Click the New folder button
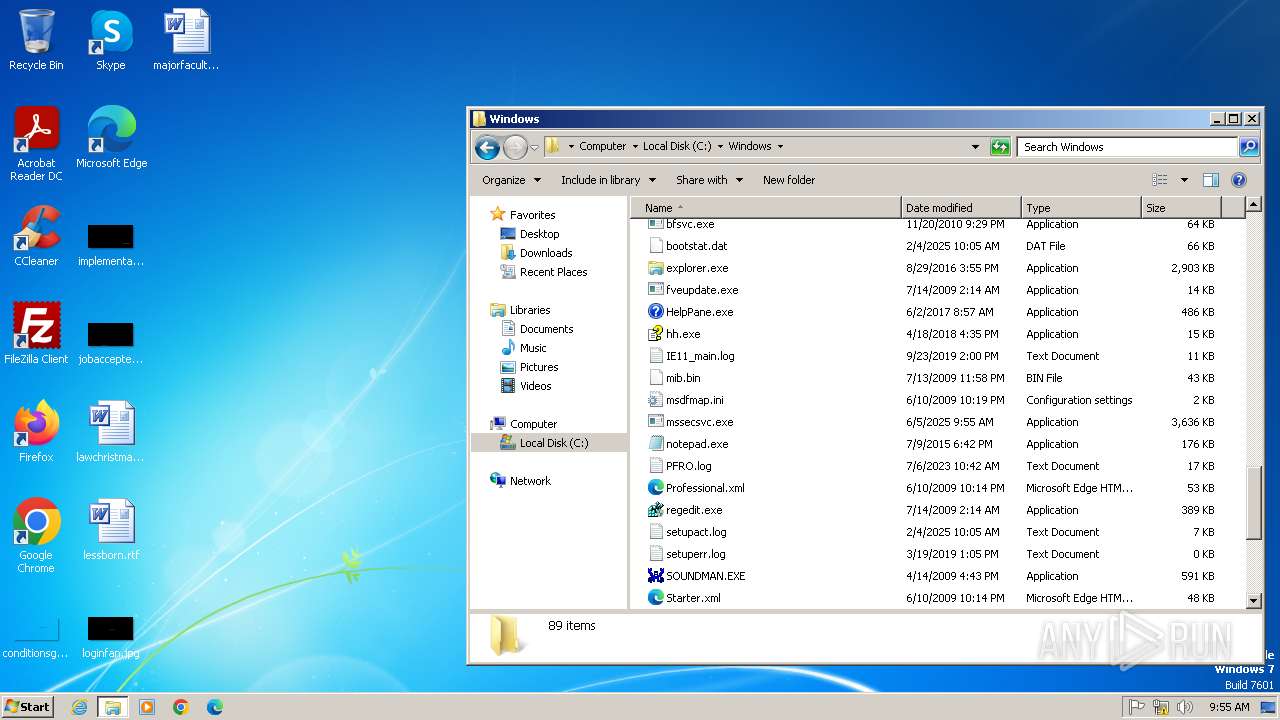Screen dimensions: 1280x720 (x=789, y=180)
